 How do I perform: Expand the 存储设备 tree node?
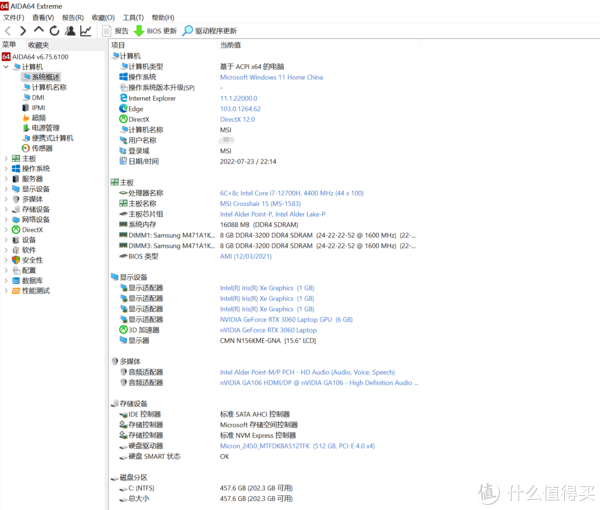[x=6, y=209]
